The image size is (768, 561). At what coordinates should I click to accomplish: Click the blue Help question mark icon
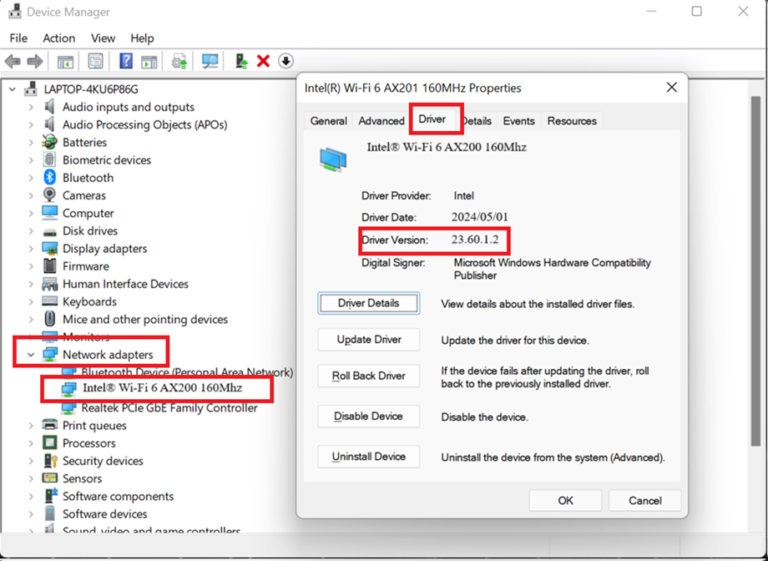[x=126, y=61]
